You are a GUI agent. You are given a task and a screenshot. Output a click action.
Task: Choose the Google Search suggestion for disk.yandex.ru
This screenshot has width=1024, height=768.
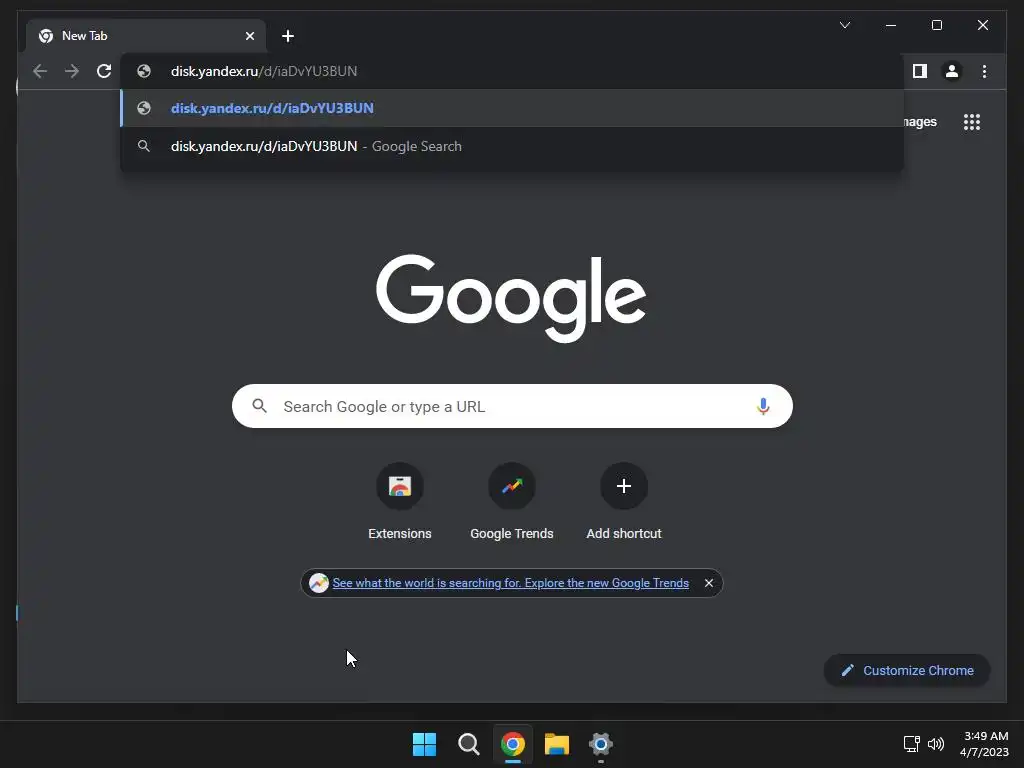click(512, 146)
